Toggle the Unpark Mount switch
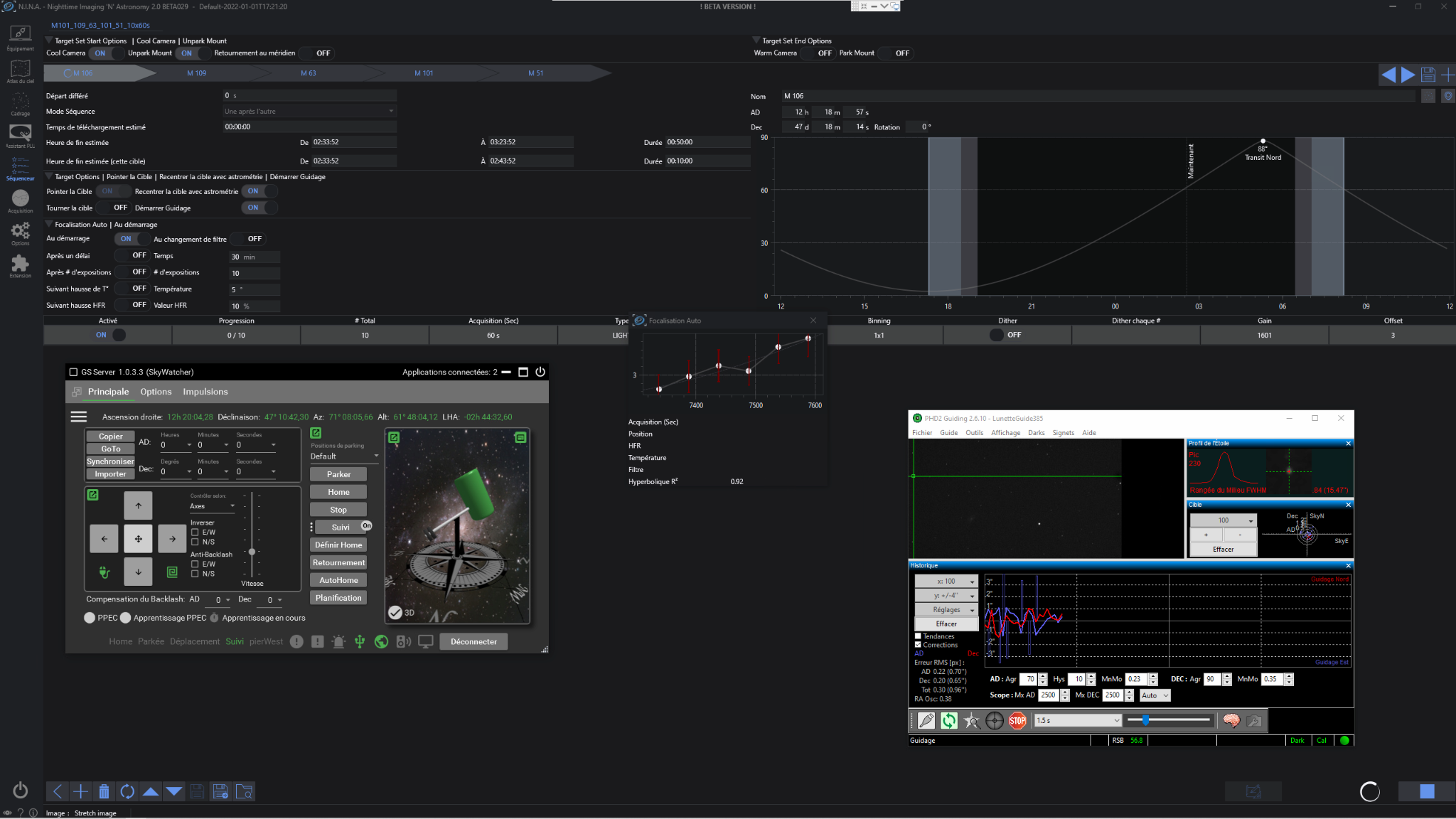 192,53
